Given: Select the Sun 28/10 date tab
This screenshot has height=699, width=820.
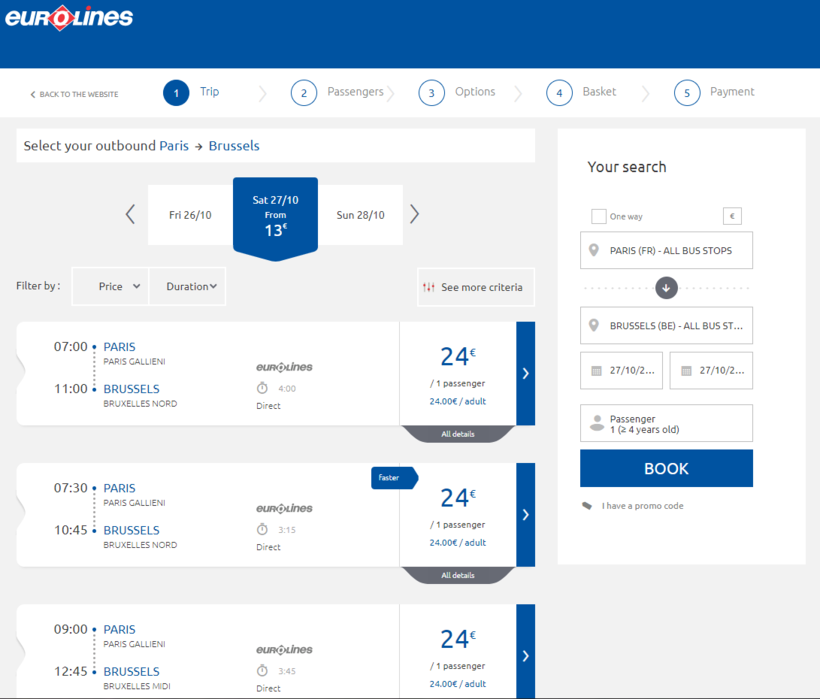Looking at the screenshot, I should tap(360, 215).
